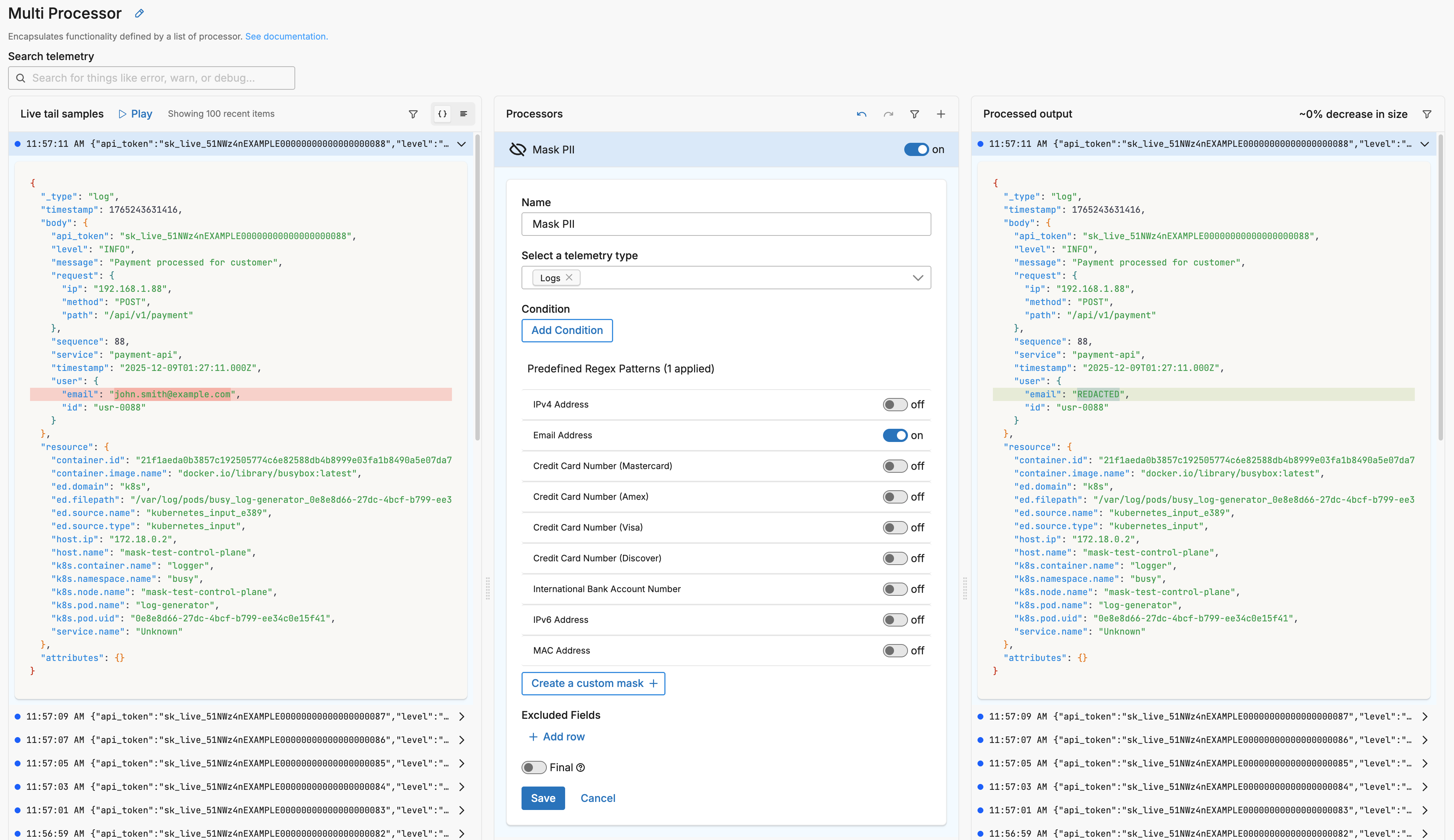
Task: Open the filter in Live tail samples header
Action: point(413,114)
